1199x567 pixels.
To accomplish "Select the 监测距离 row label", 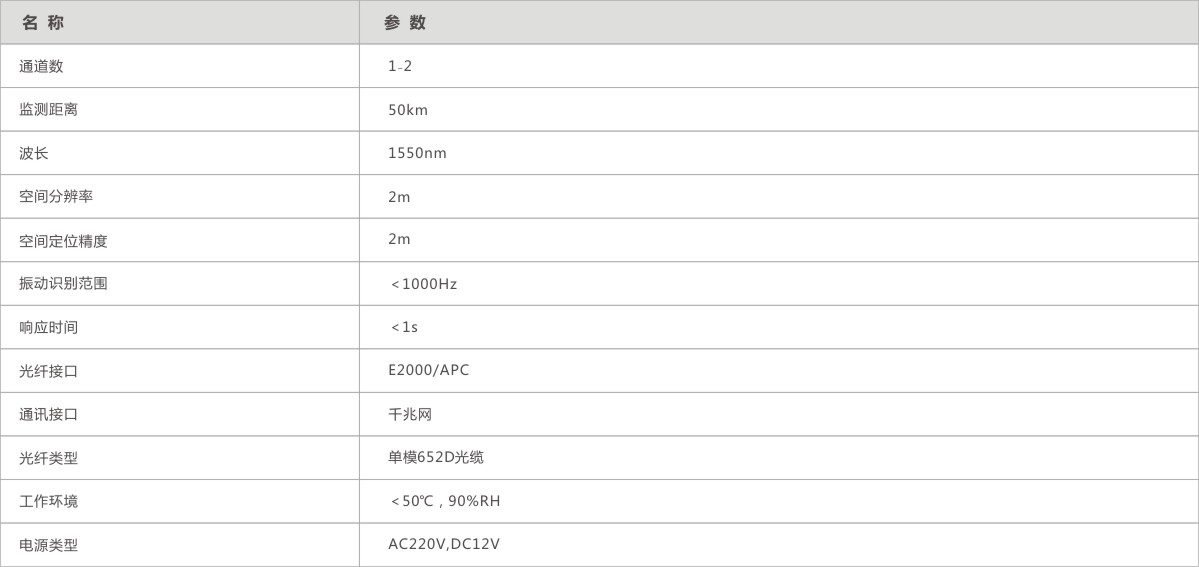I will pyautogui.click(x=48, y=110).
